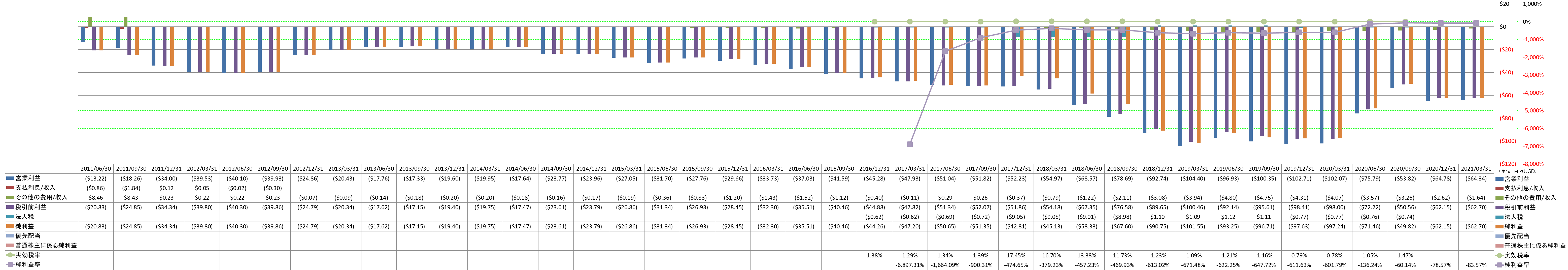Select the interest cell ($1.84)
1568x270 pixels.
pyautogui.click(x=131, y=188)
